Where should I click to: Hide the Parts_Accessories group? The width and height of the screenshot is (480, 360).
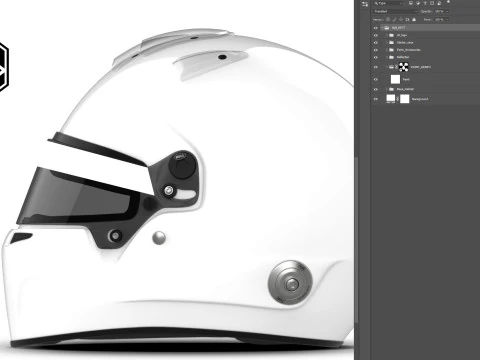pyautogui.click(x=376, y=50)
